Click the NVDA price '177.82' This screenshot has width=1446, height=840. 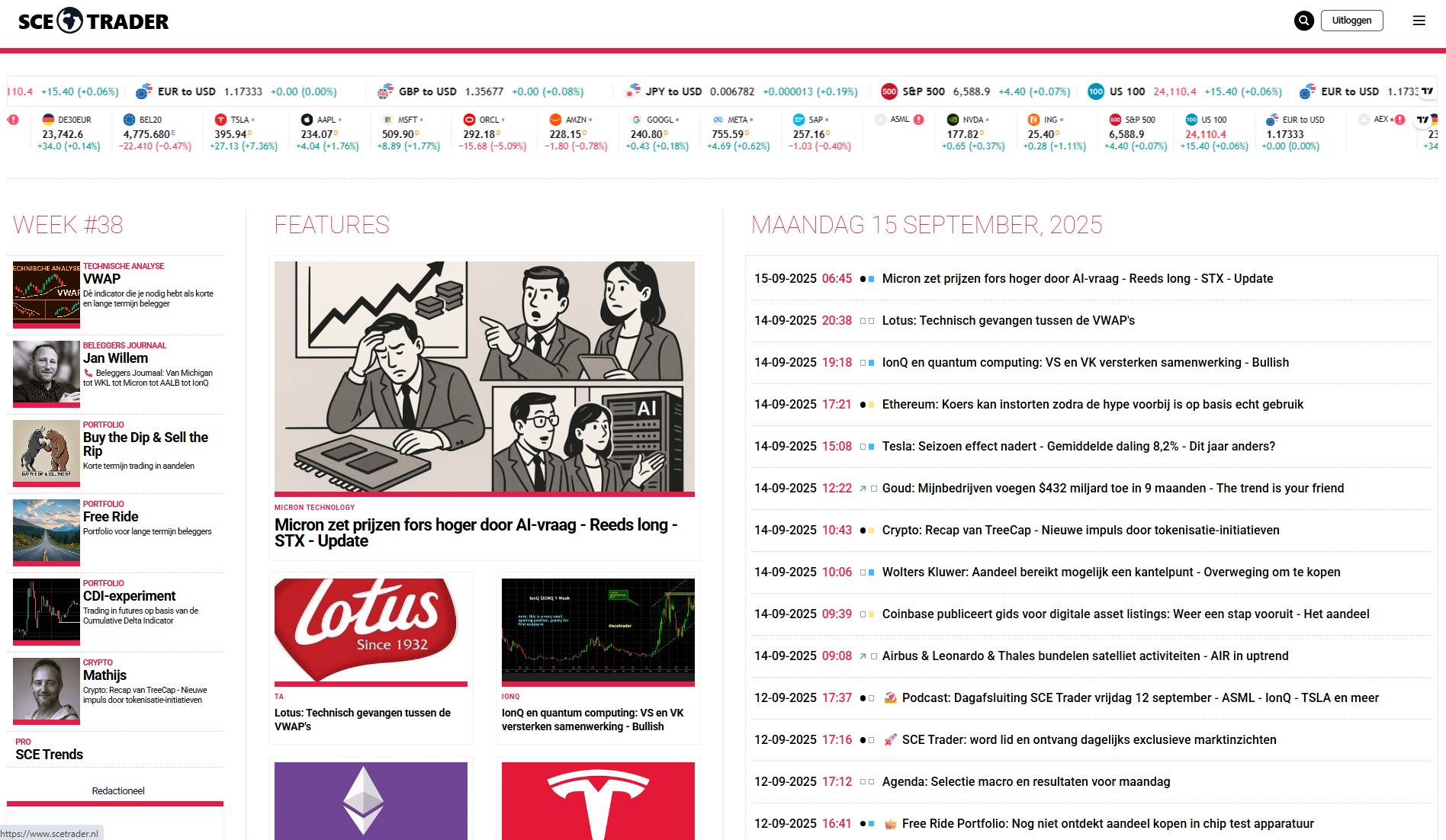(962, 134)
